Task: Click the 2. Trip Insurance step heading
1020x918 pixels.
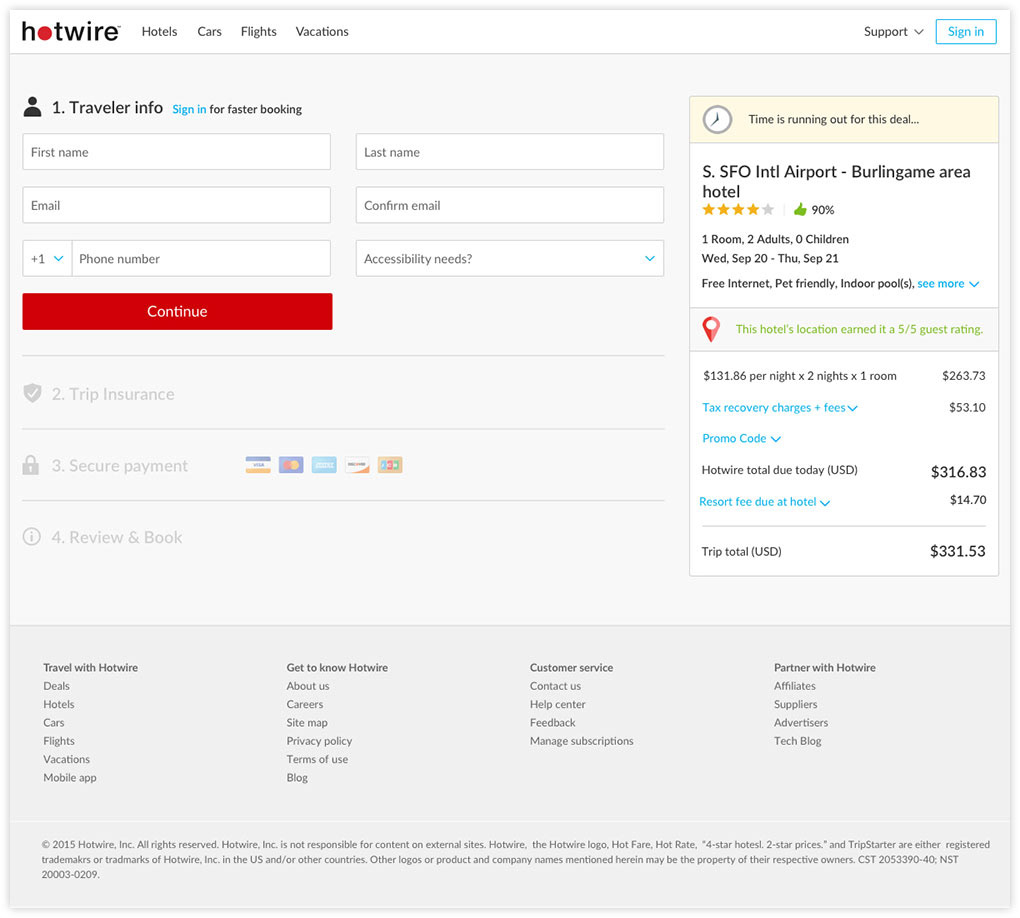Action: pos(113,394)
